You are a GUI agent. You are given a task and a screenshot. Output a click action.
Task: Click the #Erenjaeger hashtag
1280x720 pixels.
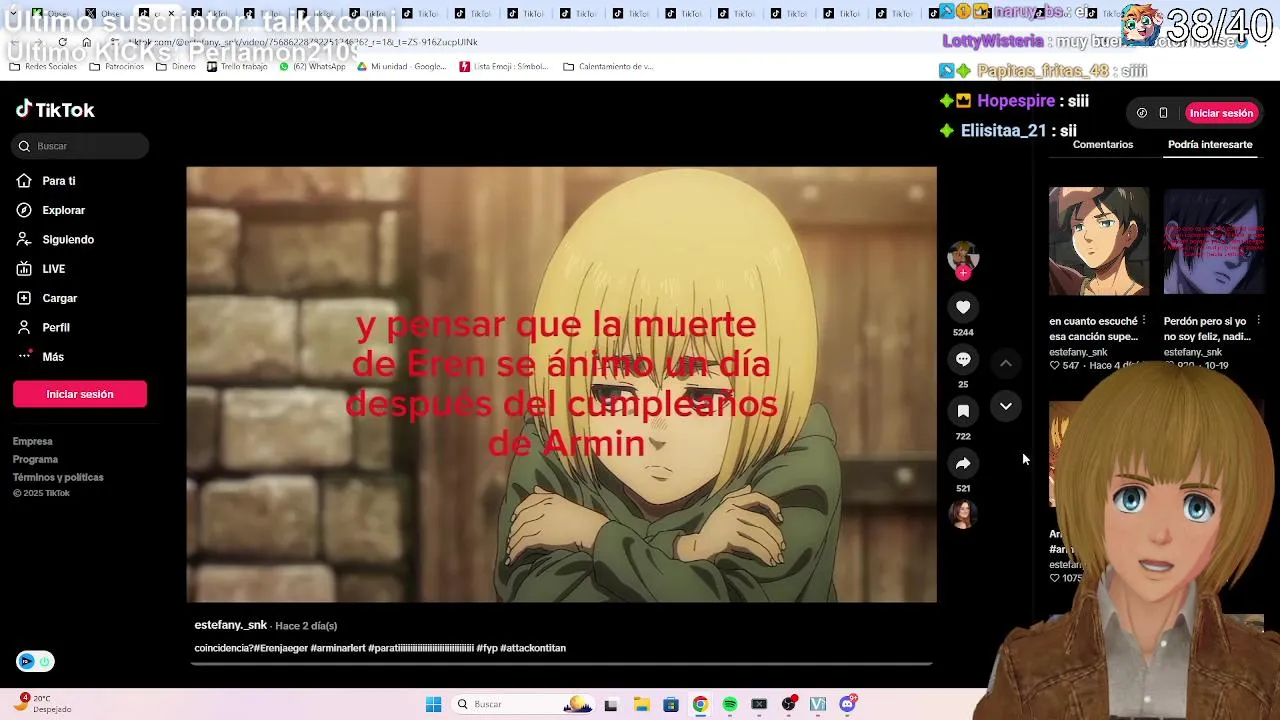(280, 648)
